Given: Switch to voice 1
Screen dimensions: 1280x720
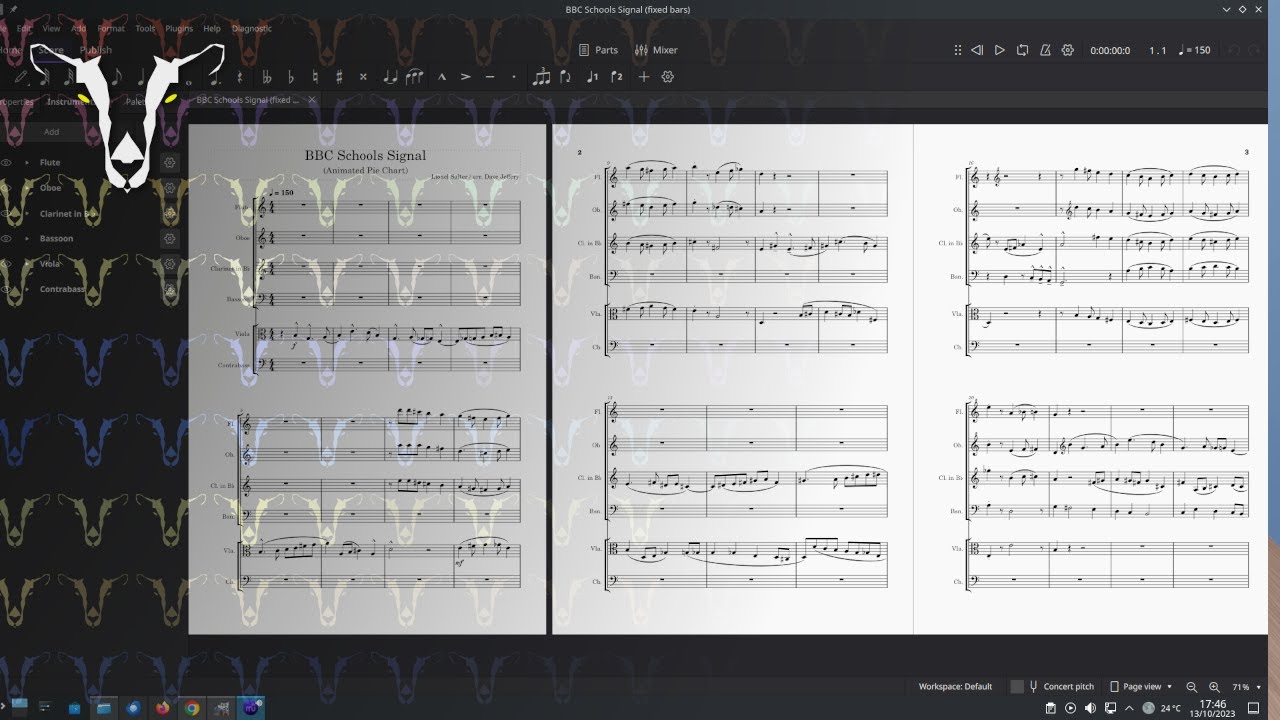Looking at the screenshot, I should pos(592,77).
